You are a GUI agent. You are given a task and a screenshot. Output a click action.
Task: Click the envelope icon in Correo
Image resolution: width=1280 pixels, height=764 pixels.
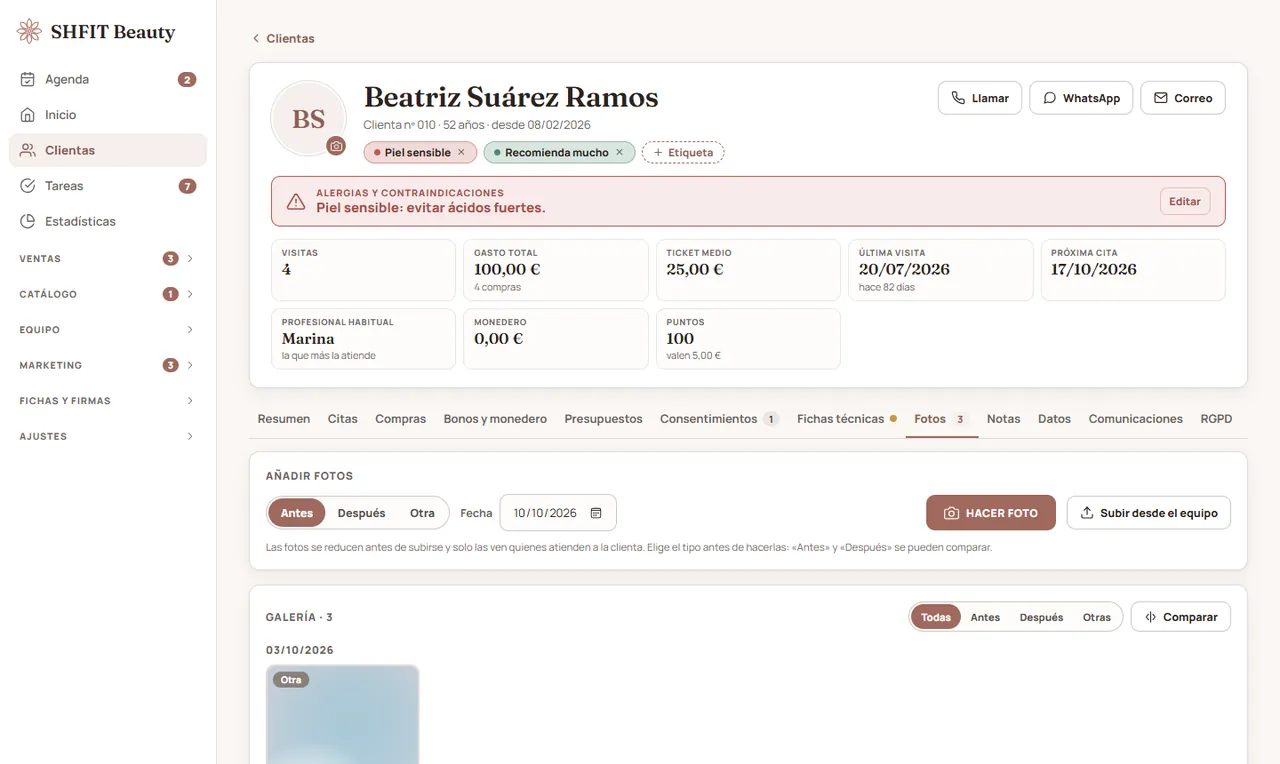pyautogui.click(x=1161, y=98)
